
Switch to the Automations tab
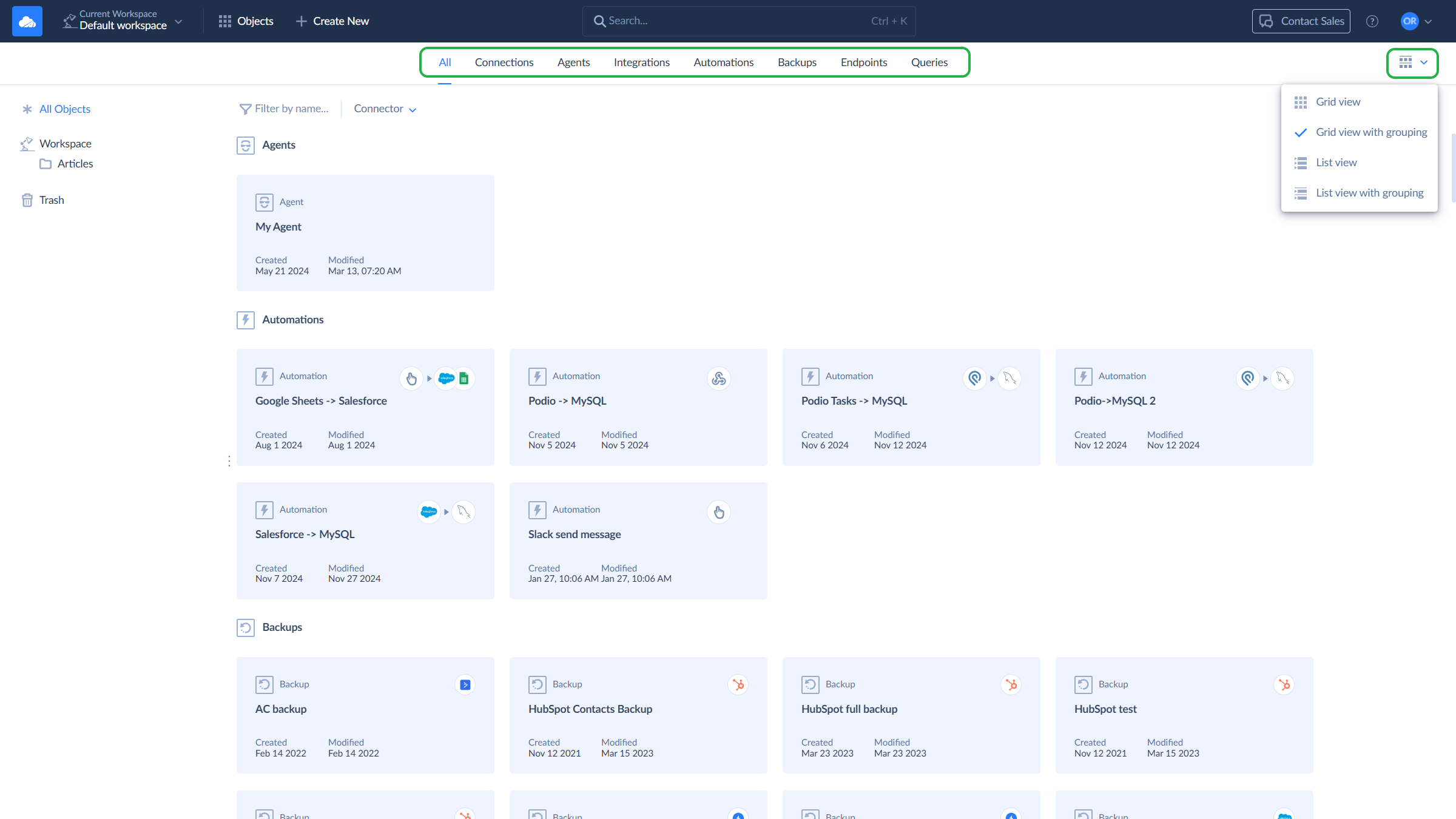[724, 62]
